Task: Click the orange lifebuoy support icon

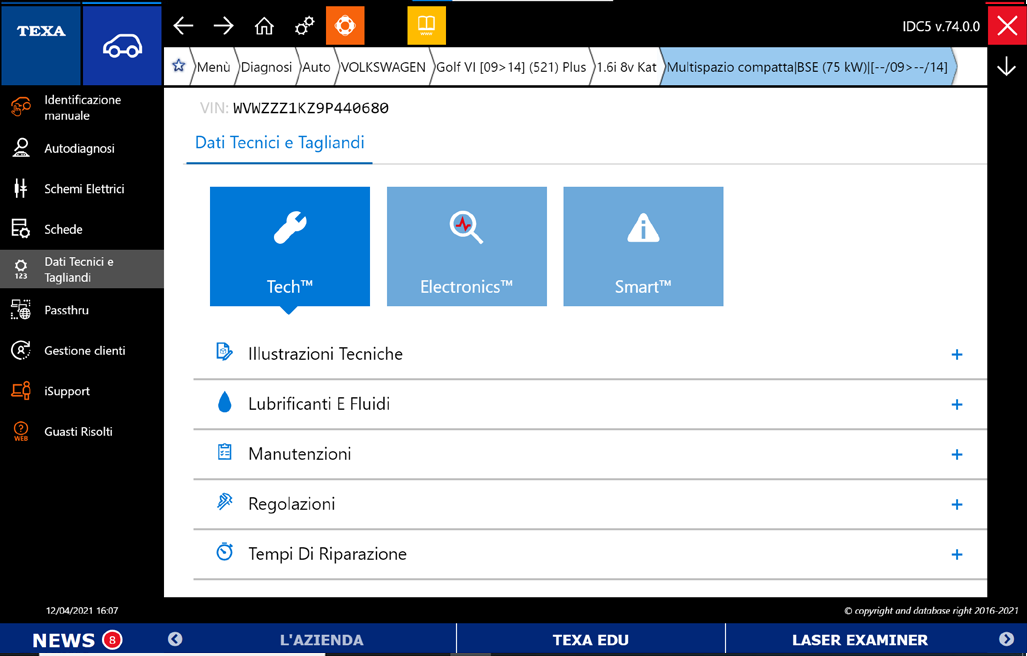Action: pos(345,26)
